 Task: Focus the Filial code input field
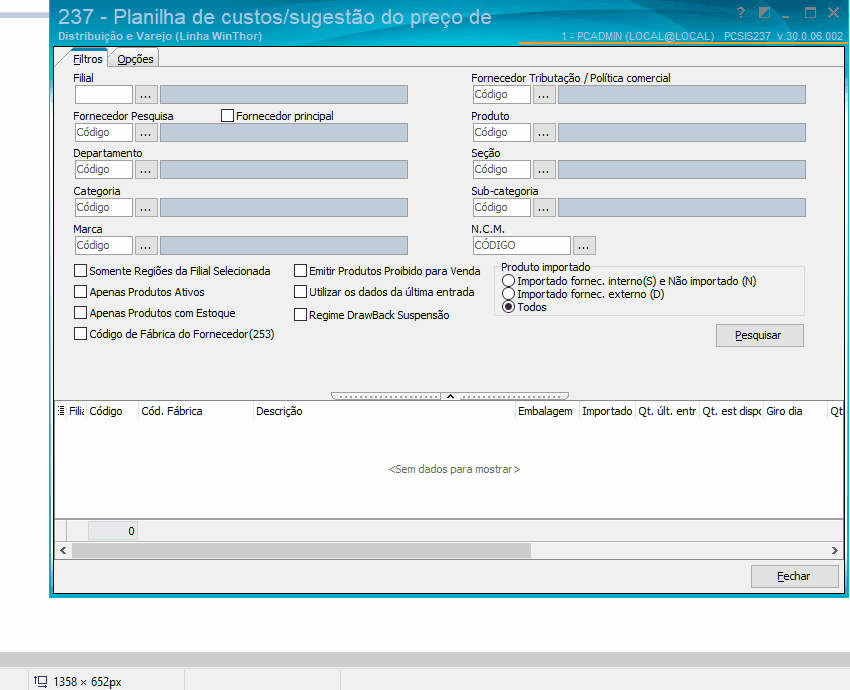(104, 95)
